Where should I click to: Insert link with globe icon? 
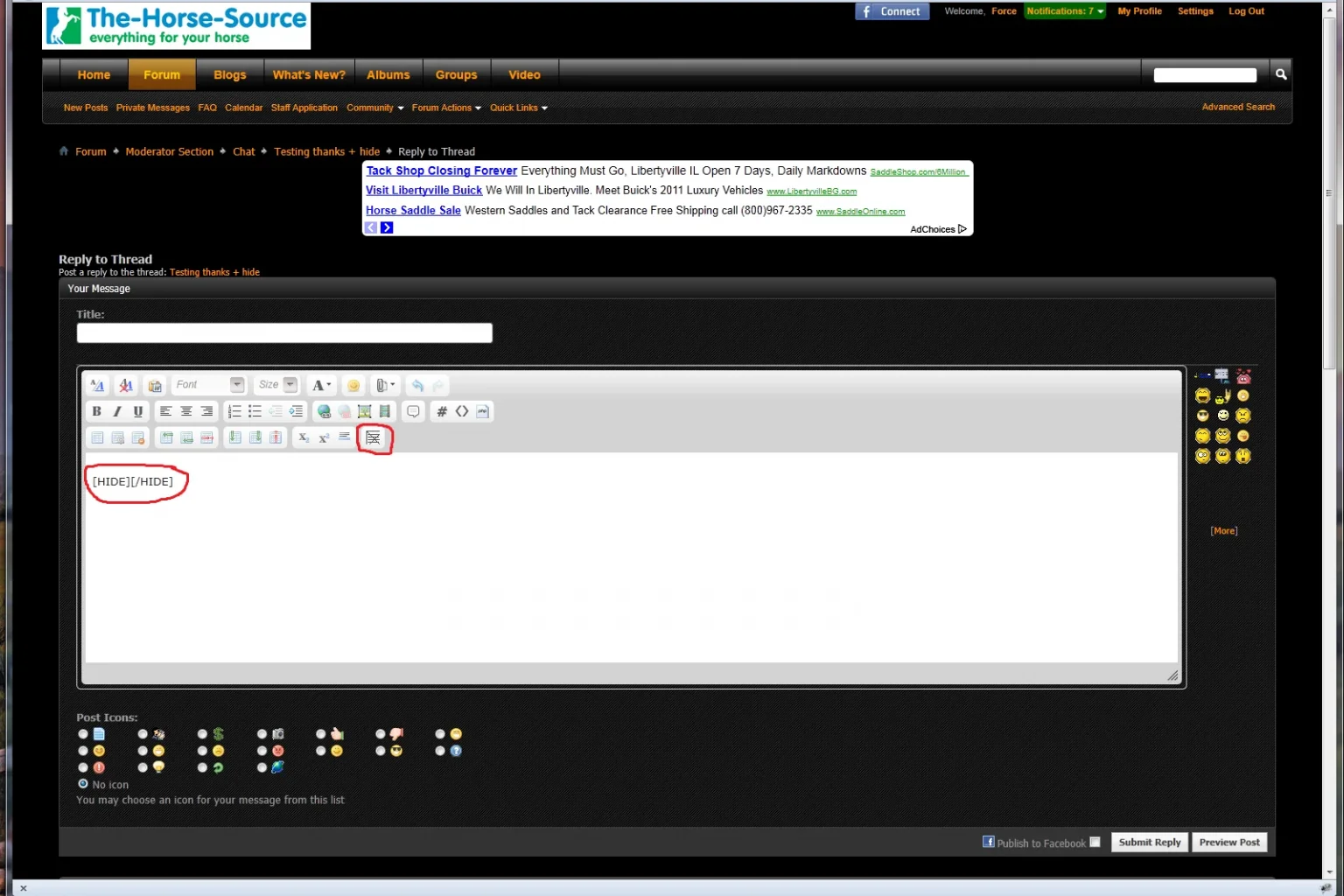click(324, 411)
